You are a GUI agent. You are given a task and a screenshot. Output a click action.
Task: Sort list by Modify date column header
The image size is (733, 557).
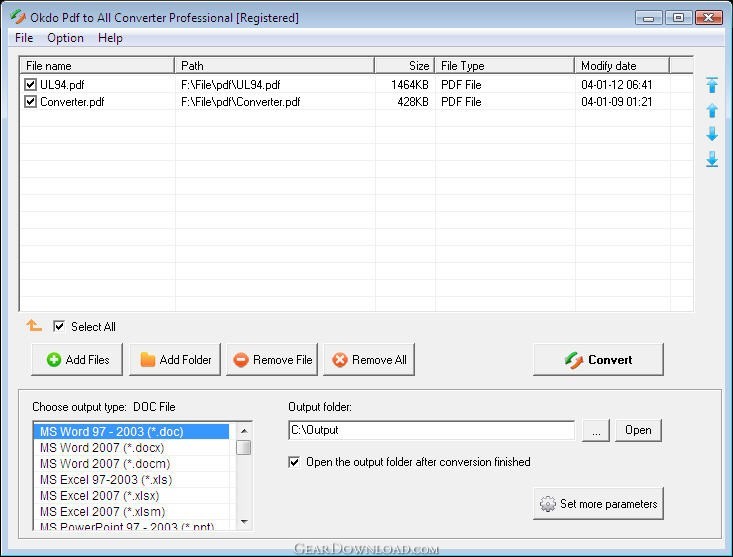622,65
